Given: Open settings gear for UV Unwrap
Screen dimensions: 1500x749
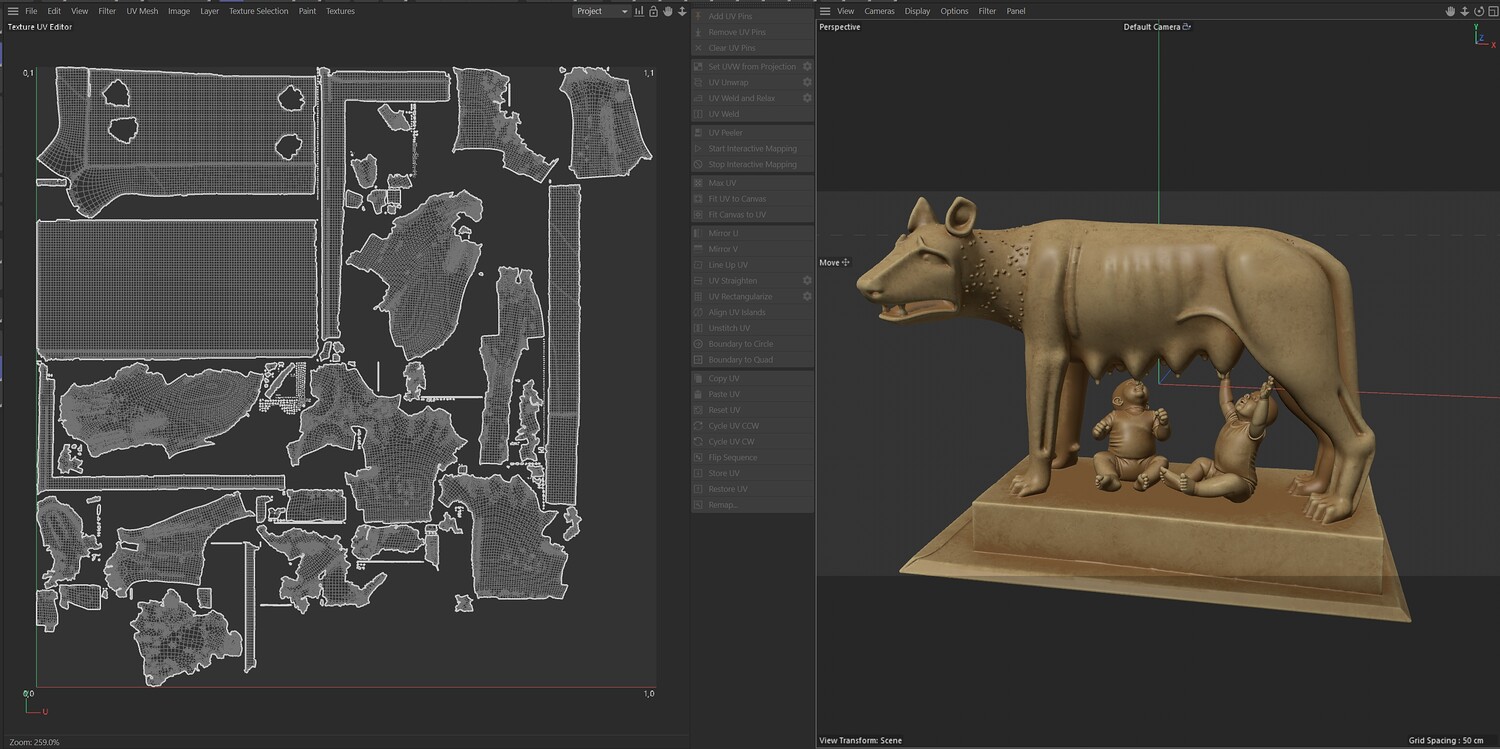Looking at the screenshot, I should (807, 82).
